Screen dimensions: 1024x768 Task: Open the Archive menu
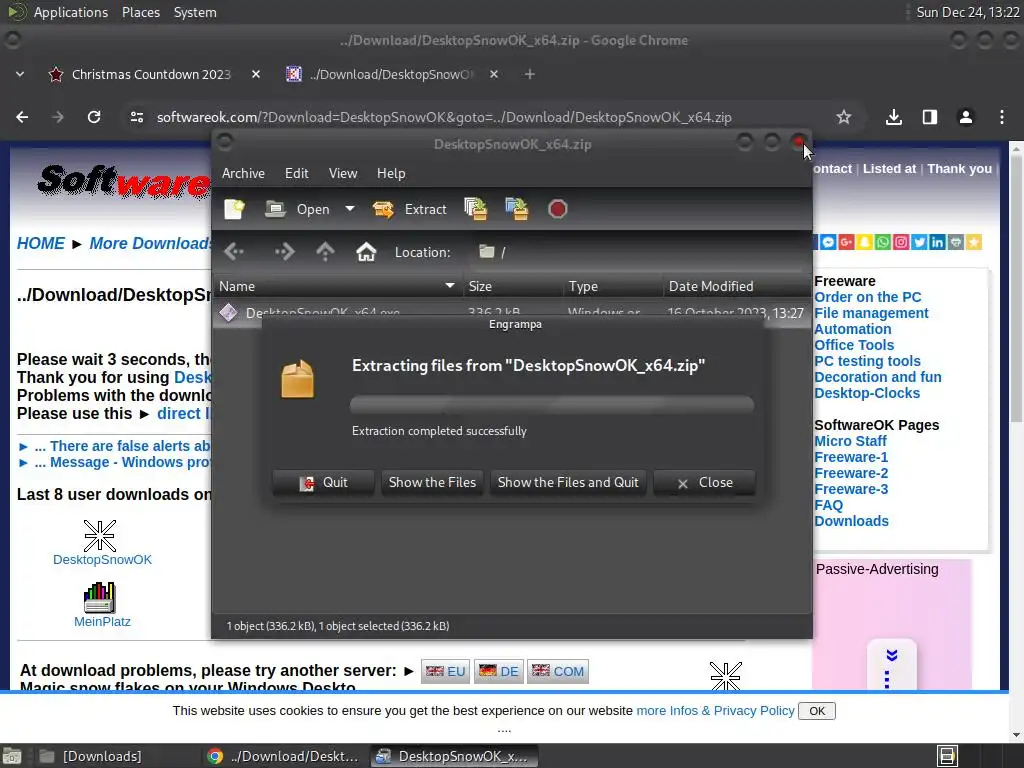click(x=243, y=173)
